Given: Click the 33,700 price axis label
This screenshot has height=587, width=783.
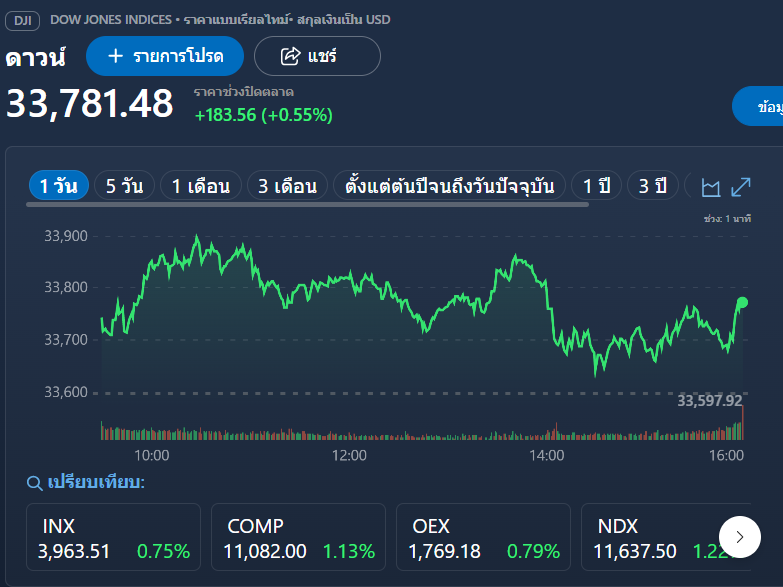Looking at the screenshot, I should tap(66, 340).
